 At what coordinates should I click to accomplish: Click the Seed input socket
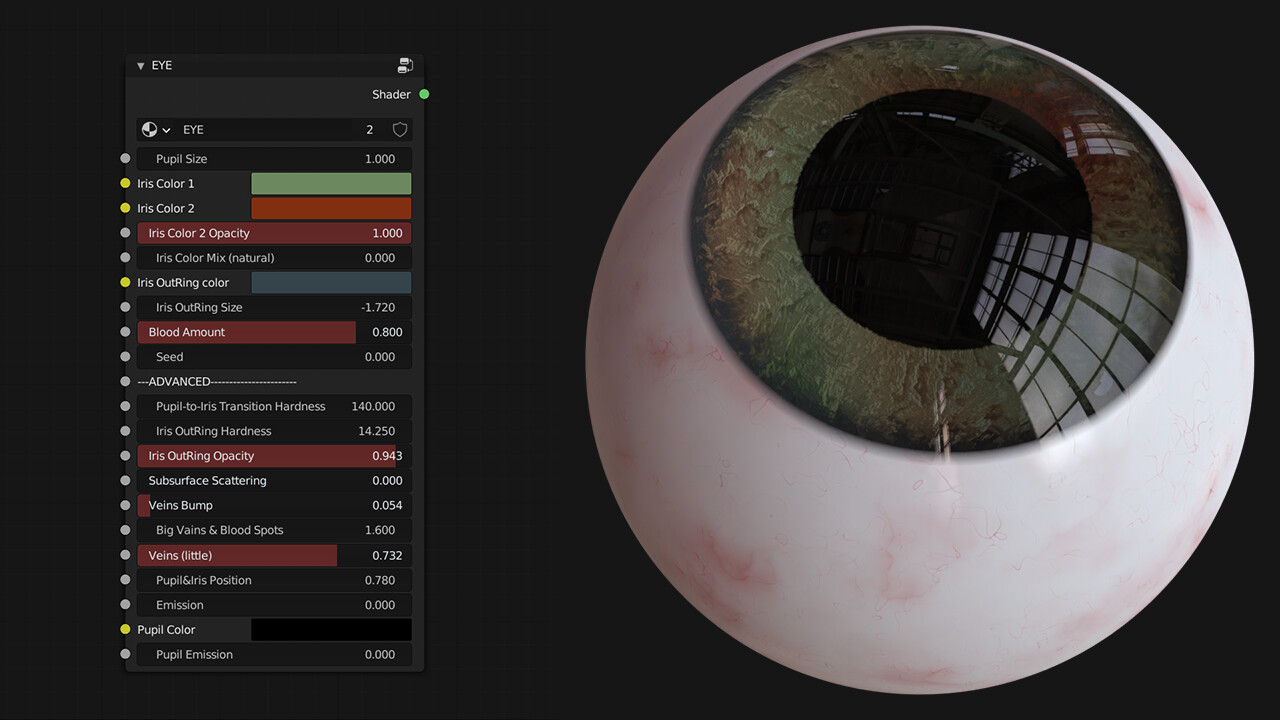[126, 356]
